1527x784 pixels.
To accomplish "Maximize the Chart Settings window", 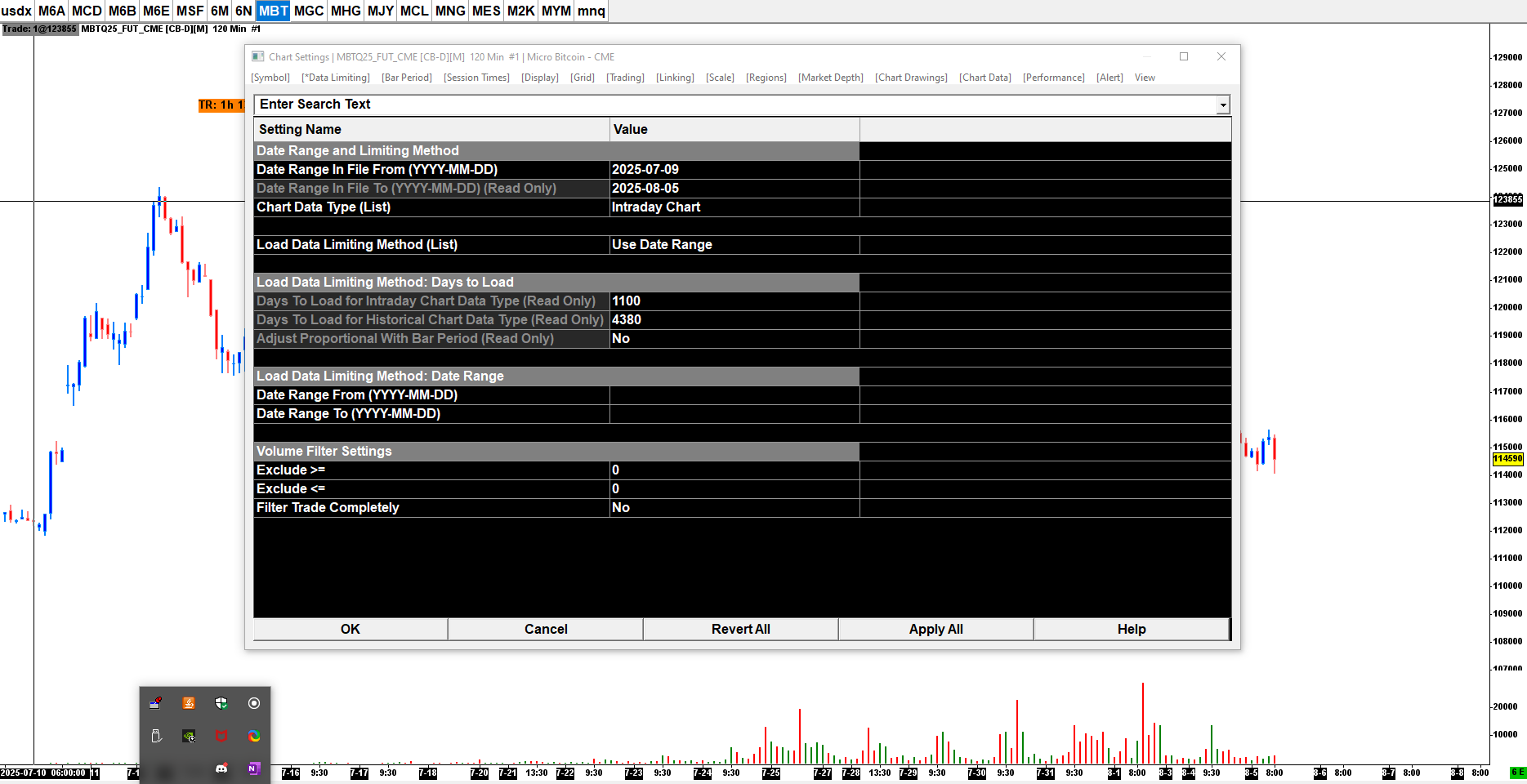I will point(1184,56).
